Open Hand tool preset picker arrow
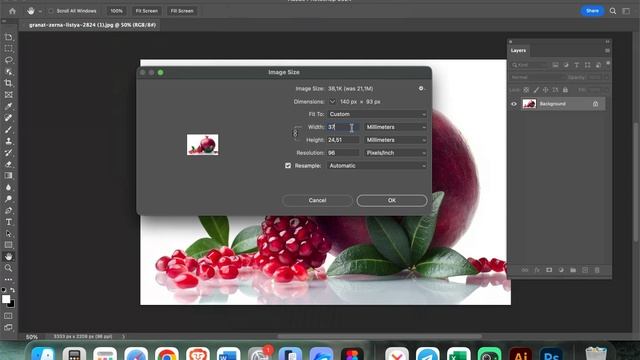 click(40, 11)
